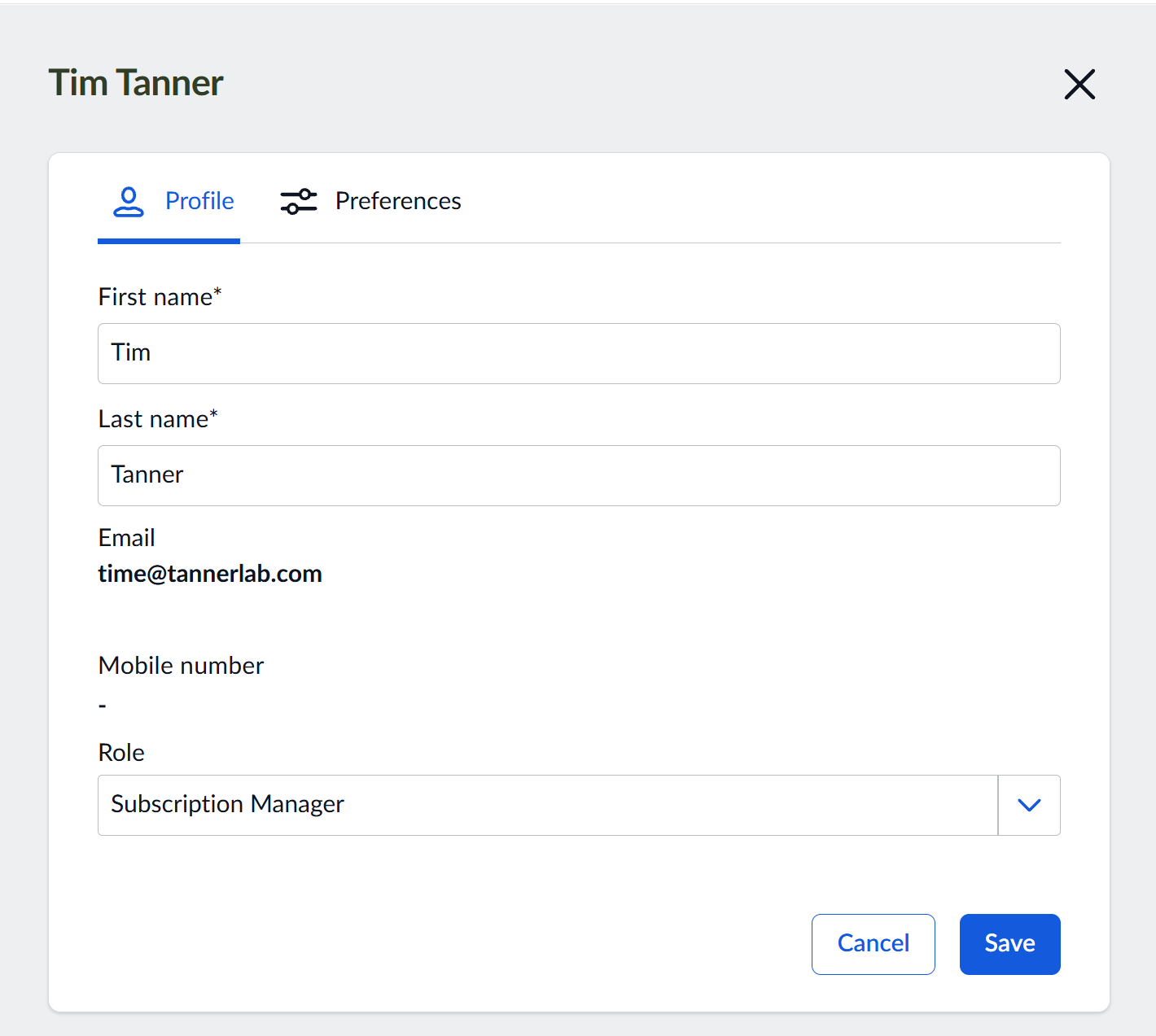The image size is (1156, 1036).
Task: Click the Tim Tanner dialog title
Action: click(x=136, y=83)
